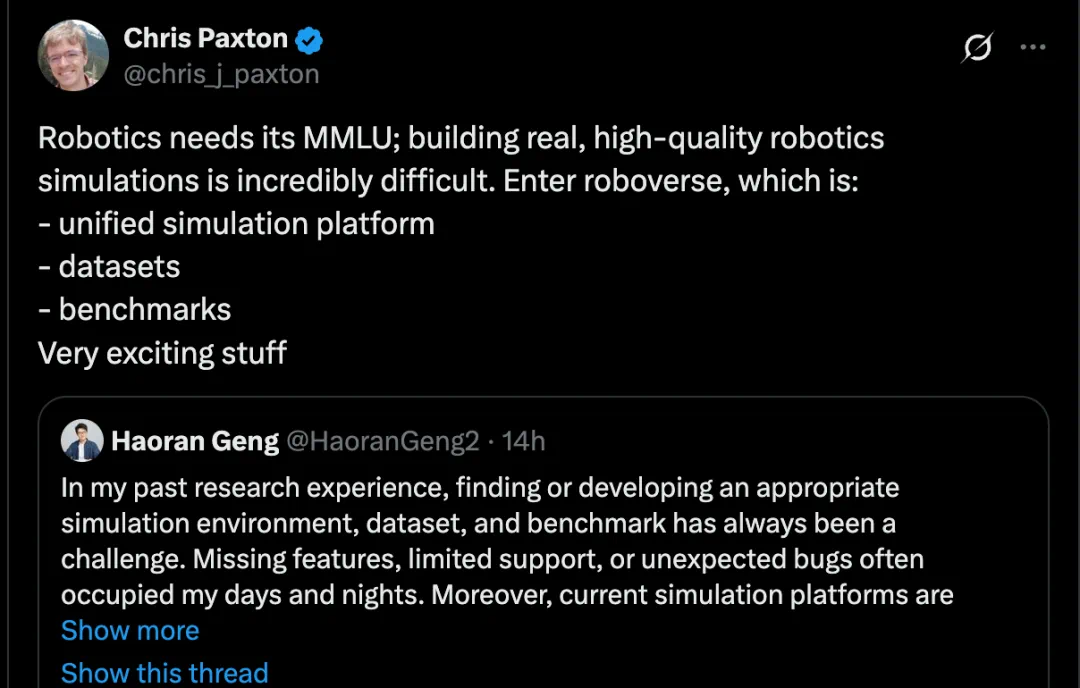Click the '- benchmarks' line of the tweet
The height and width of the screenshot is (688, 1080).
coord(134,309)
